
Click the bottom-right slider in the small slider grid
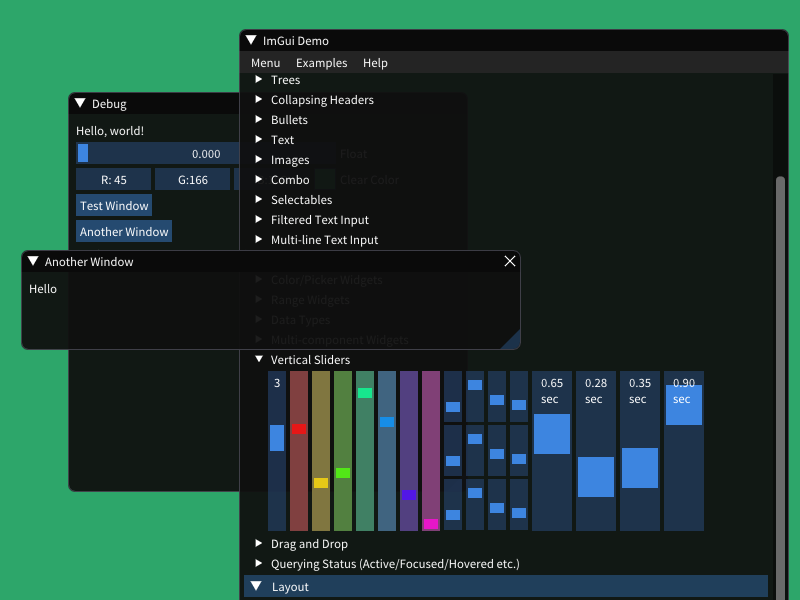(x=519, y=505)
